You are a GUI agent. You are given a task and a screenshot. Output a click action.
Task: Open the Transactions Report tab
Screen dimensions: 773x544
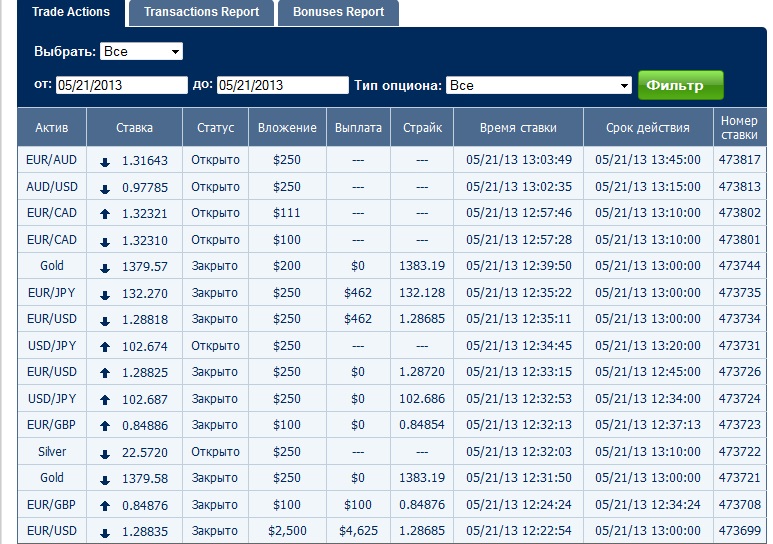click(201, 12)
